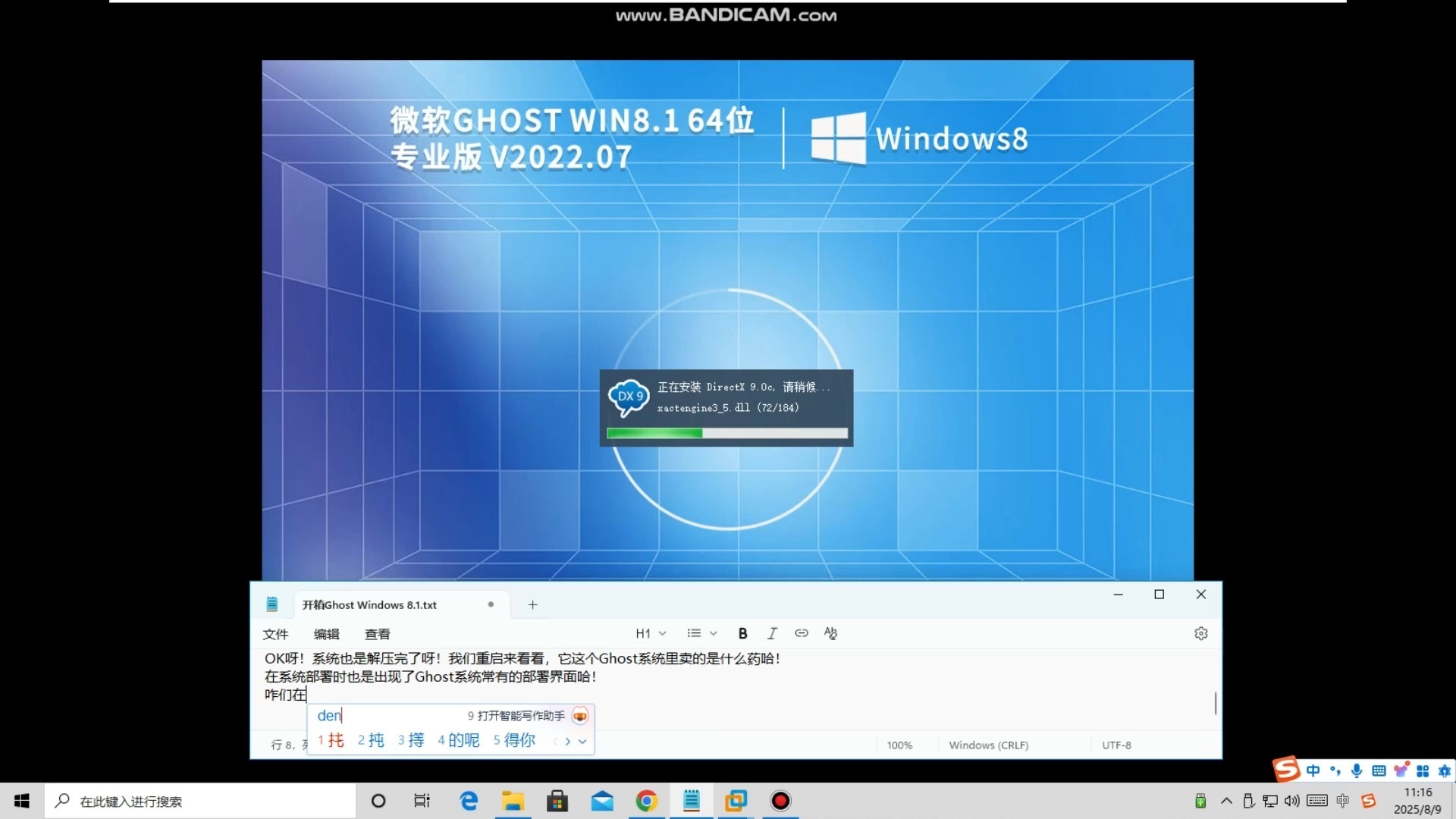Open the 编辑 menu in Notepad
This screenshot has height=819, width=1456.
point(326,634)
